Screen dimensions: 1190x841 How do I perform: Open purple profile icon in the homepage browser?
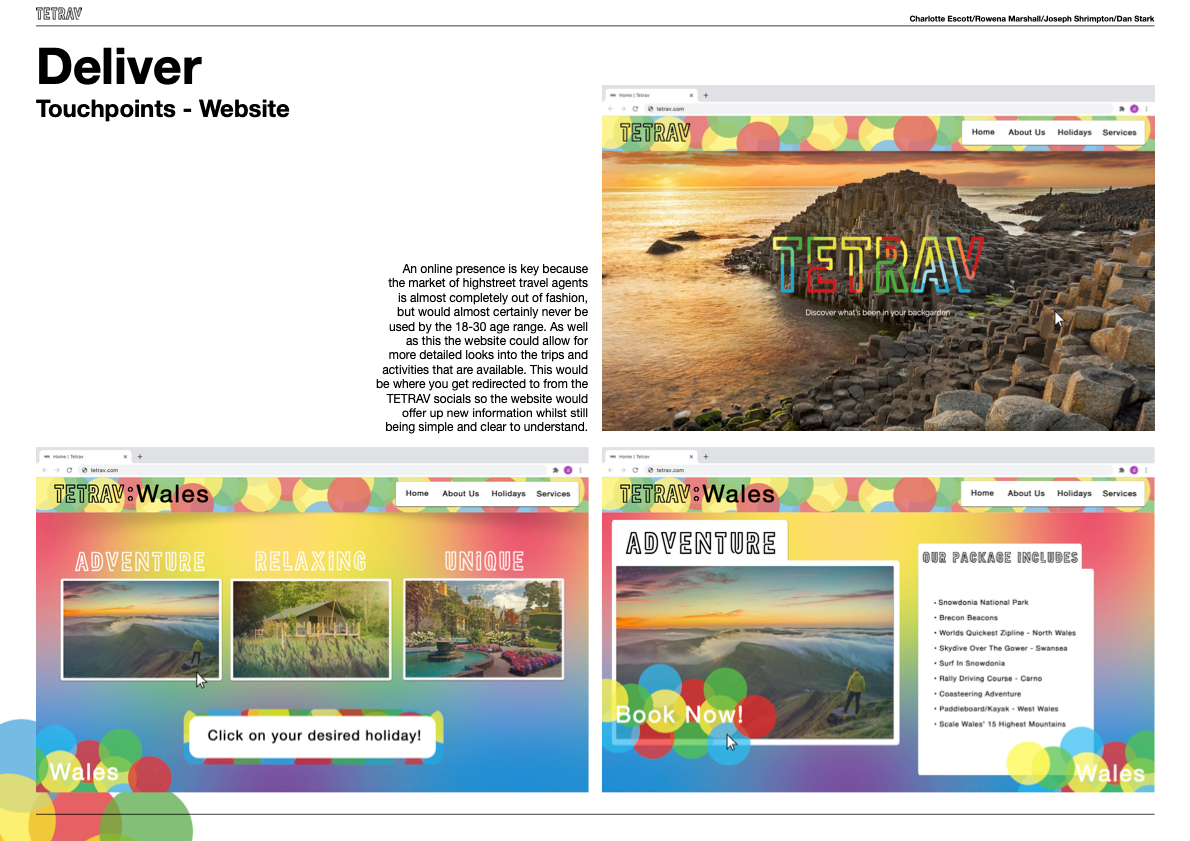point(1134,109)
